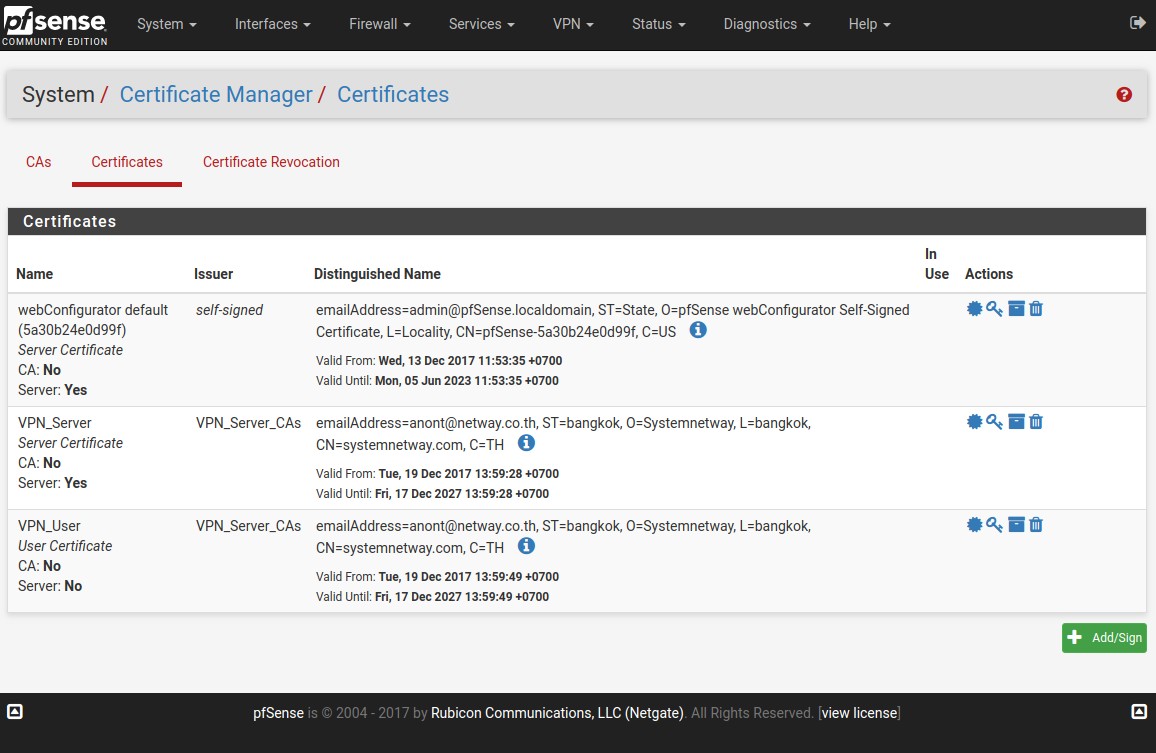Screen dimensions: 1156x753
Task: Open the red help question mark icon
Action: tap(1124, 95)
